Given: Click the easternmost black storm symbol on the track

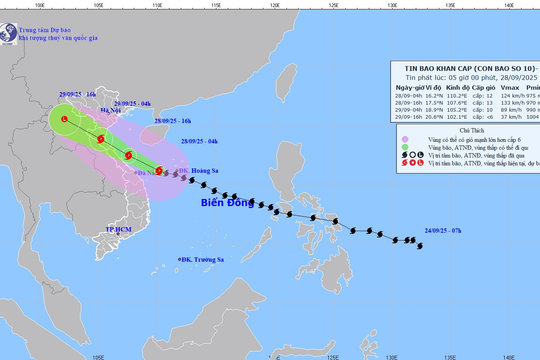Looking at the screenshot, I should (x=420, y=246).
